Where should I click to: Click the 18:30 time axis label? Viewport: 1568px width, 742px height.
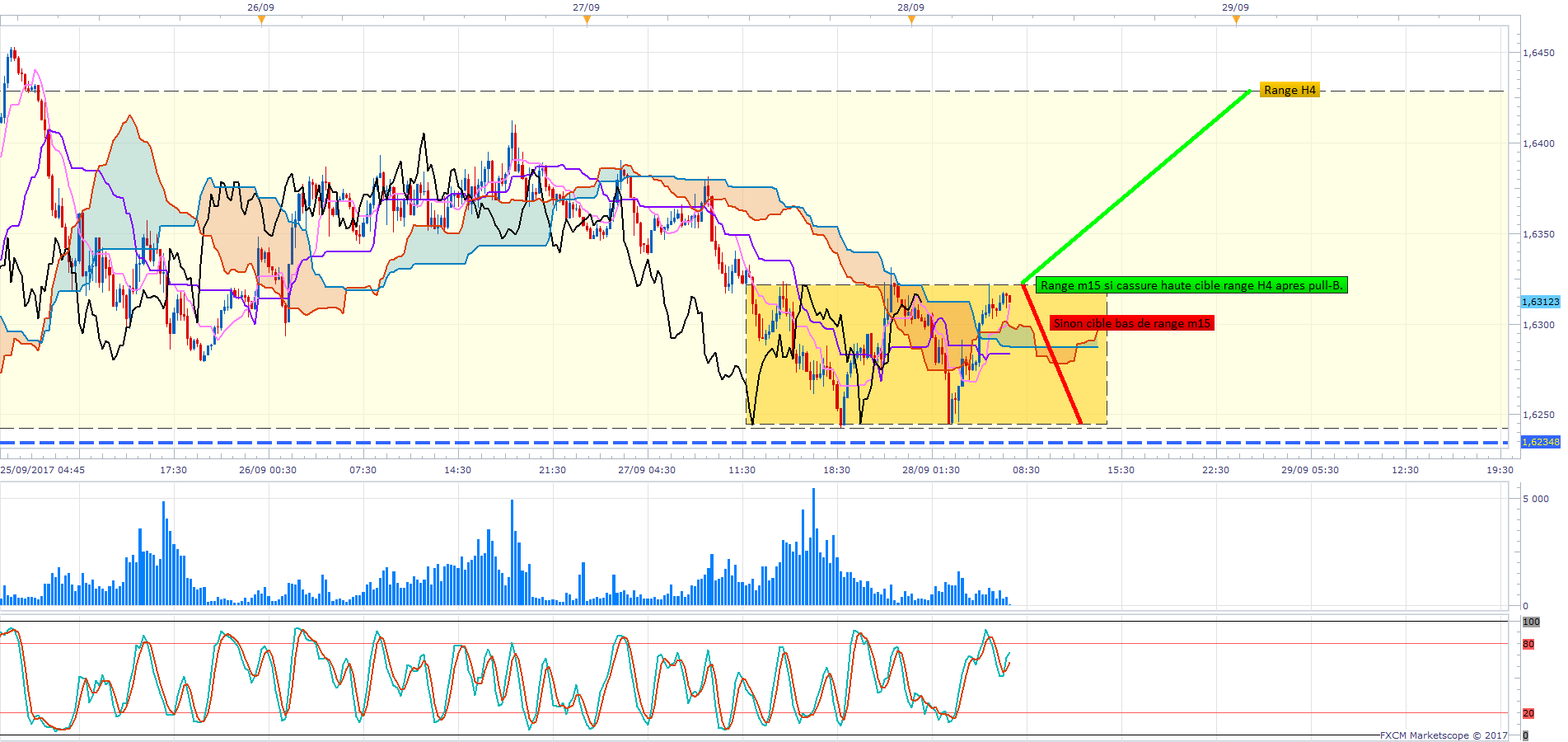(x=836, y=470)
